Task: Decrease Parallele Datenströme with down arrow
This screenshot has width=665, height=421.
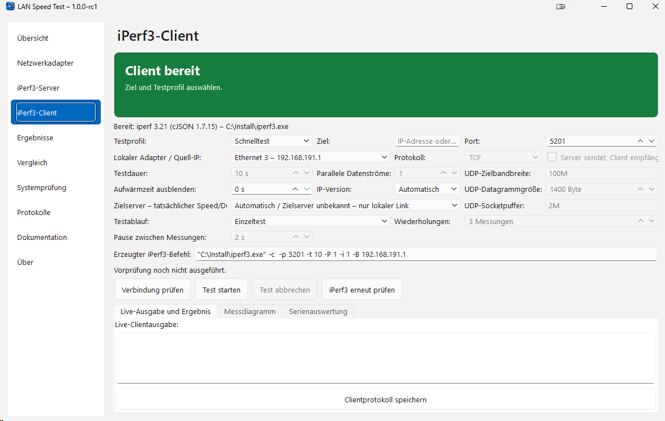Action: point(454,173)
